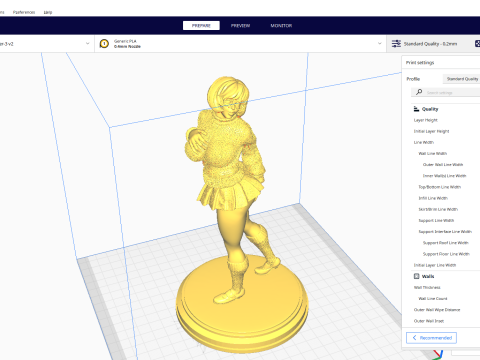Image resolution: width=480 pixels, height=360 pixels.
Task: Click the XYZ axis orientation indicator
Action: (x=437, y=355)
